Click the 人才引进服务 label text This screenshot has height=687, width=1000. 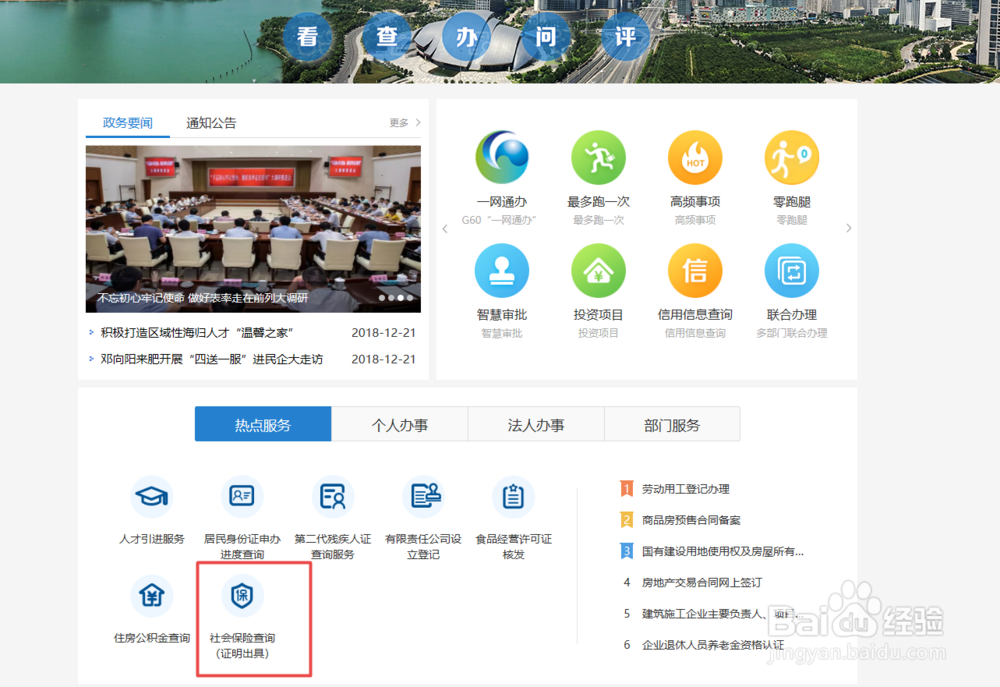(152, 539)
